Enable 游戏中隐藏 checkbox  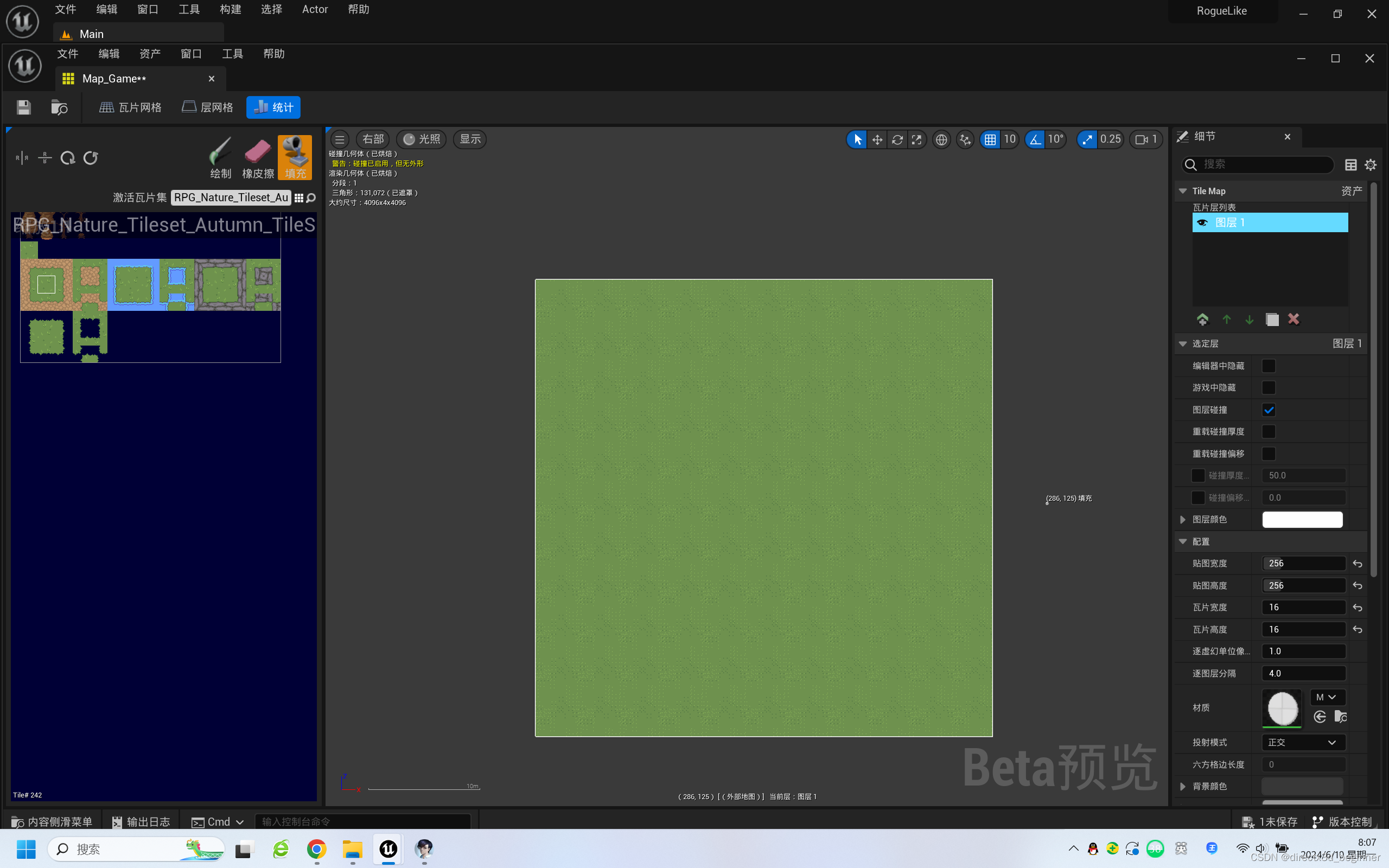pyautogui.click(x=1269, y=387)
